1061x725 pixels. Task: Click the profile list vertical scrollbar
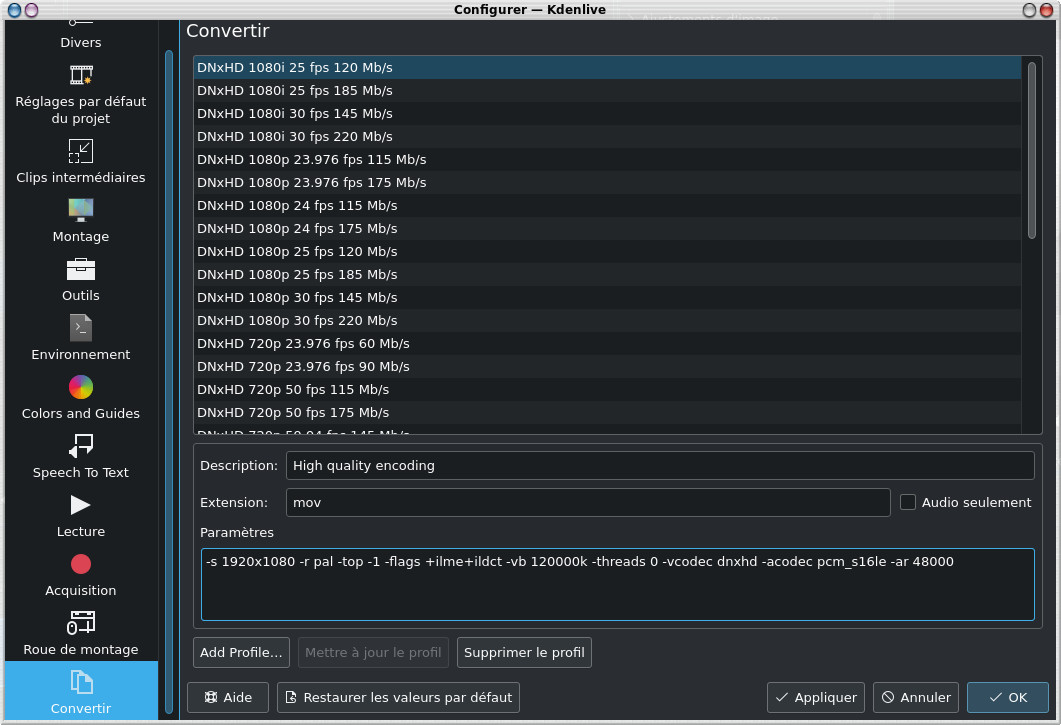coord(1031,150)
